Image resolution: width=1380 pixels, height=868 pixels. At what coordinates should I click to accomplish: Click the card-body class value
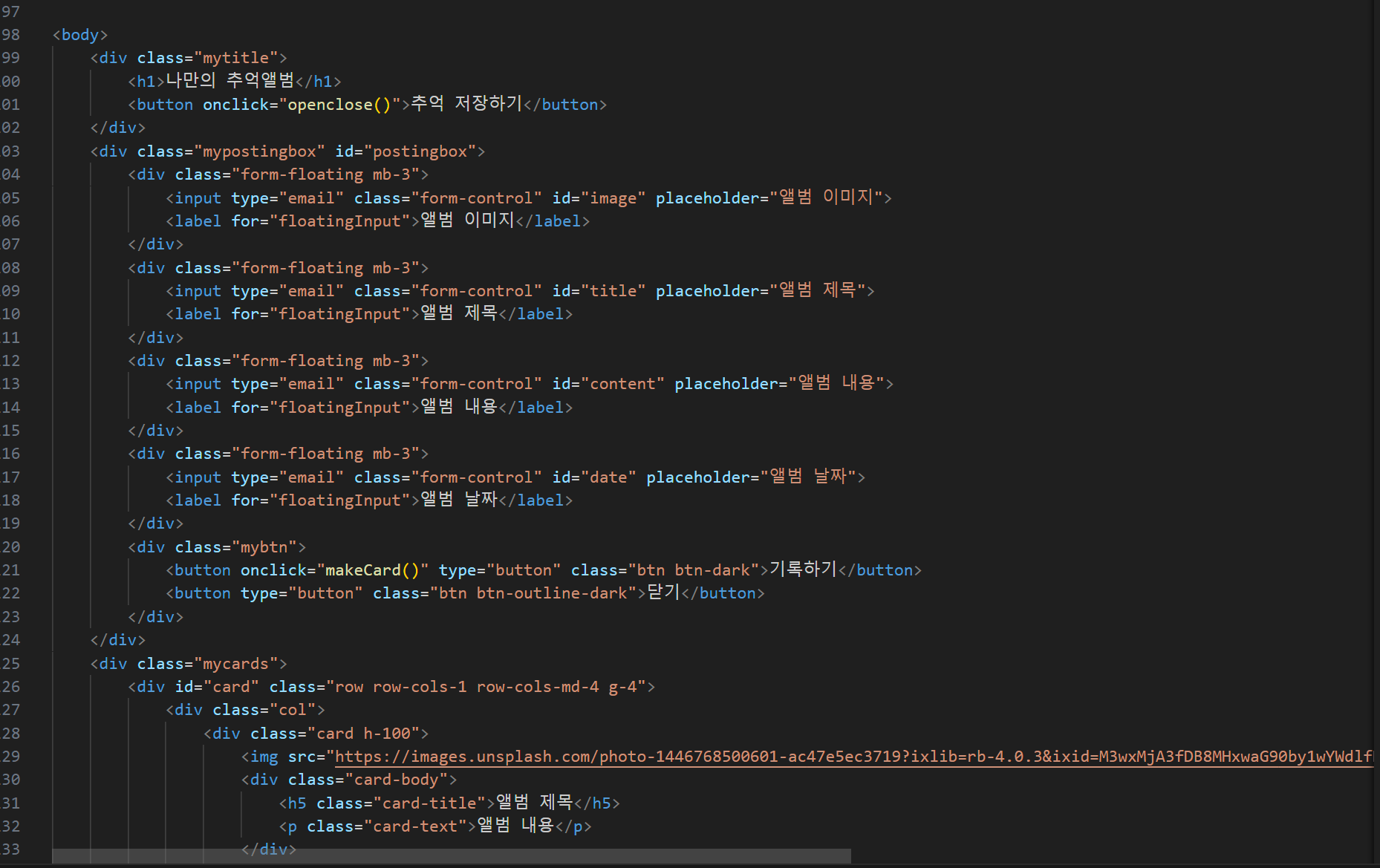(x=397, y=780)
